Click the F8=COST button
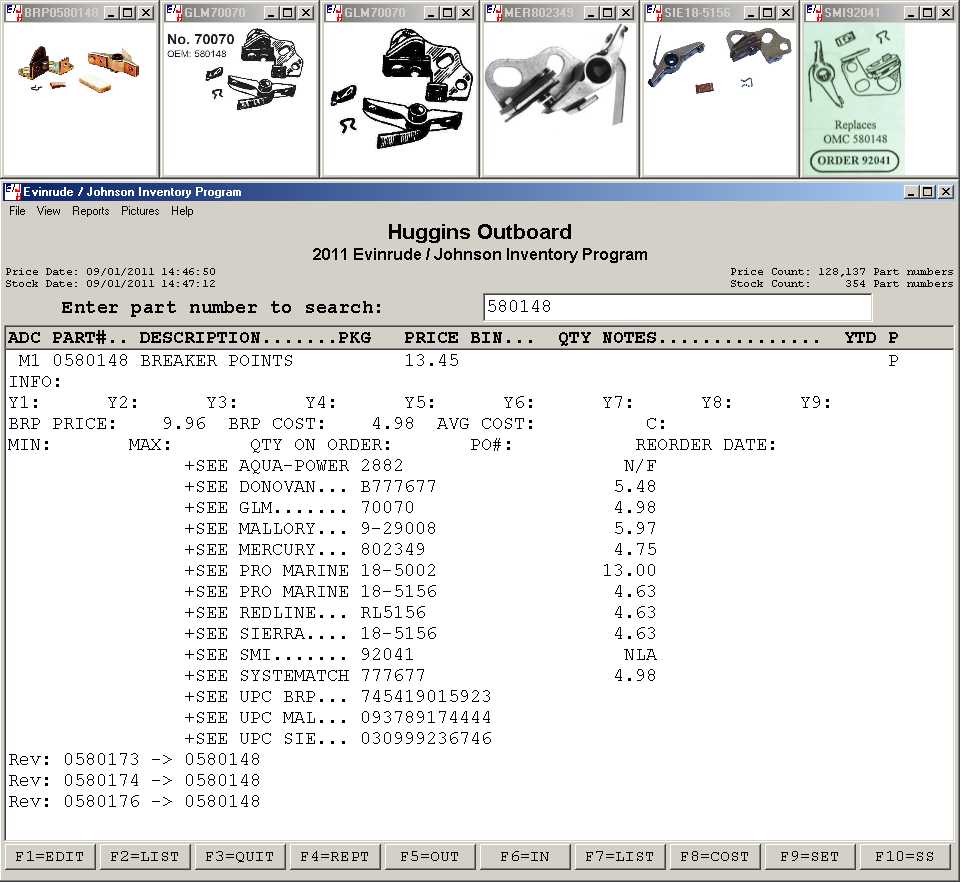960x882 pixels. click(x=714, y=856)
